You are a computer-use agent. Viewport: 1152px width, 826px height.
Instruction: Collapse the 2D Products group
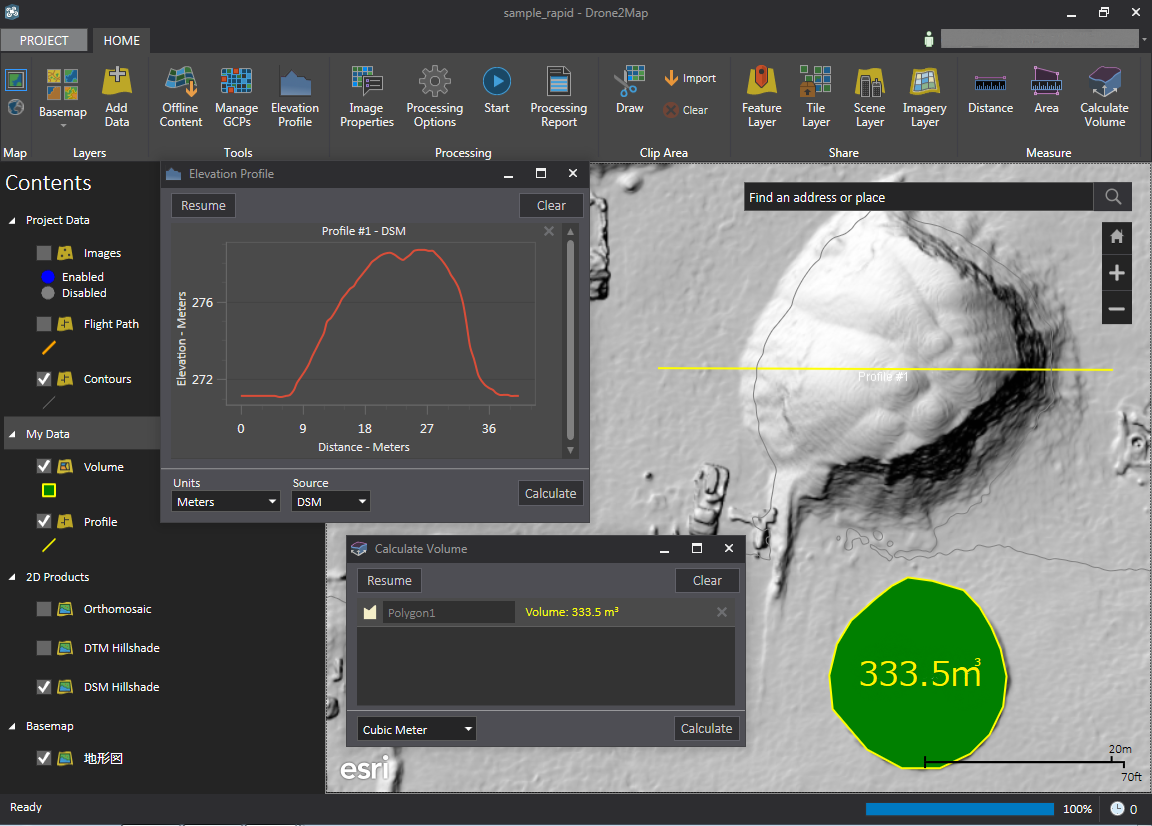pyautogui.click(x=12, y=578)
